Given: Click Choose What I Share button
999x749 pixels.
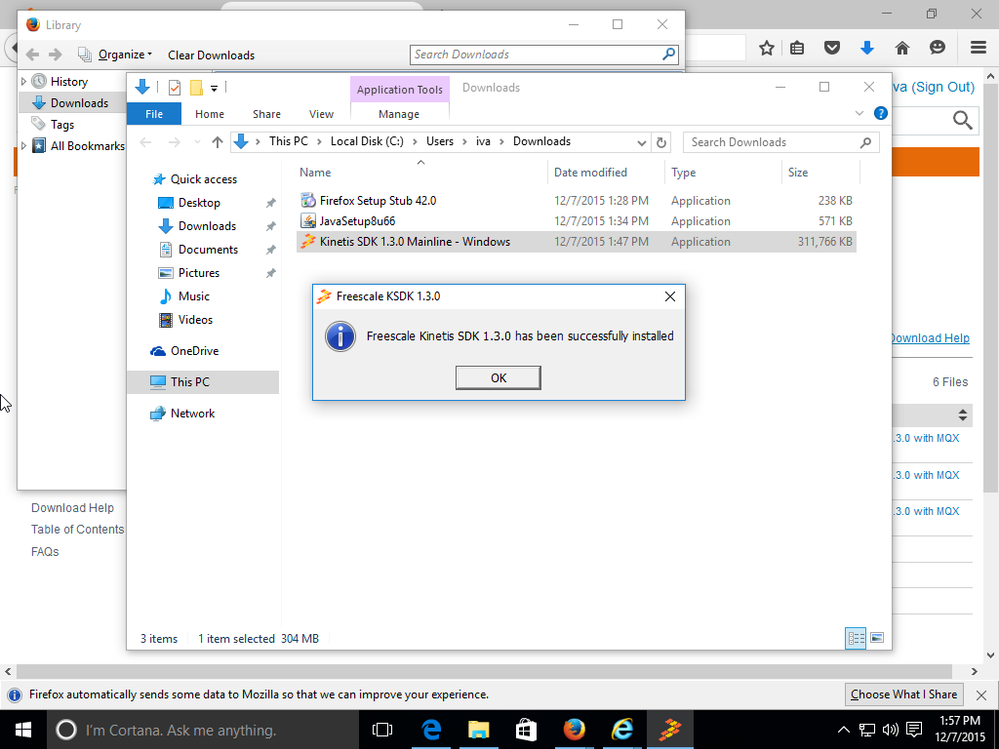Looking at the screenshot, I should click(x=903, y=695).
